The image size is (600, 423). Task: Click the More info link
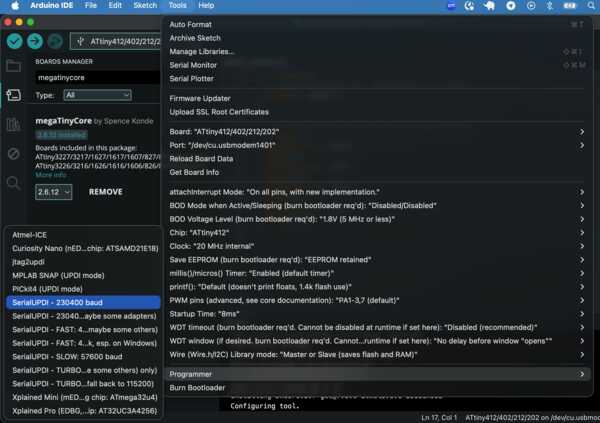click(51, 175)
